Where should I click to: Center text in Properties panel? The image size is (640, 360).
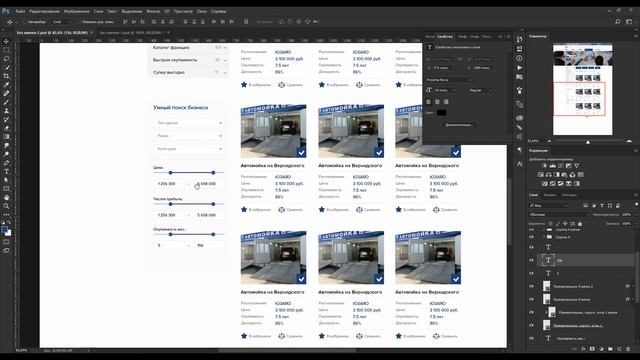(437, 102)
